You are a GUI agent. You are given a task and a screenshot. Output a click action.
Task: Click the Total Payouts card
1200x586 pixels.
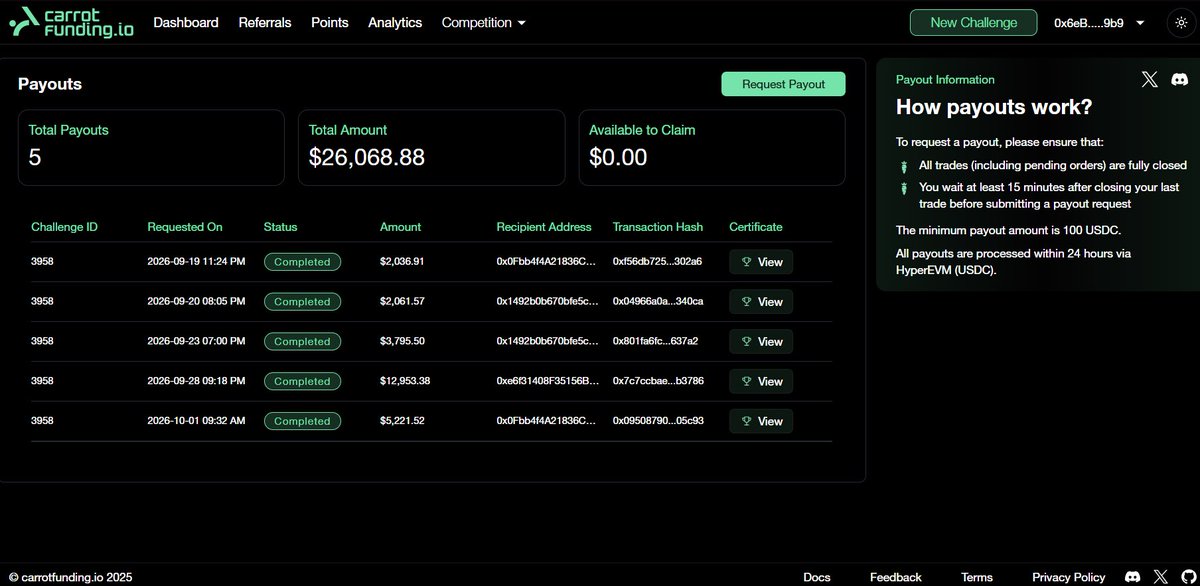(x=151, y=147)
